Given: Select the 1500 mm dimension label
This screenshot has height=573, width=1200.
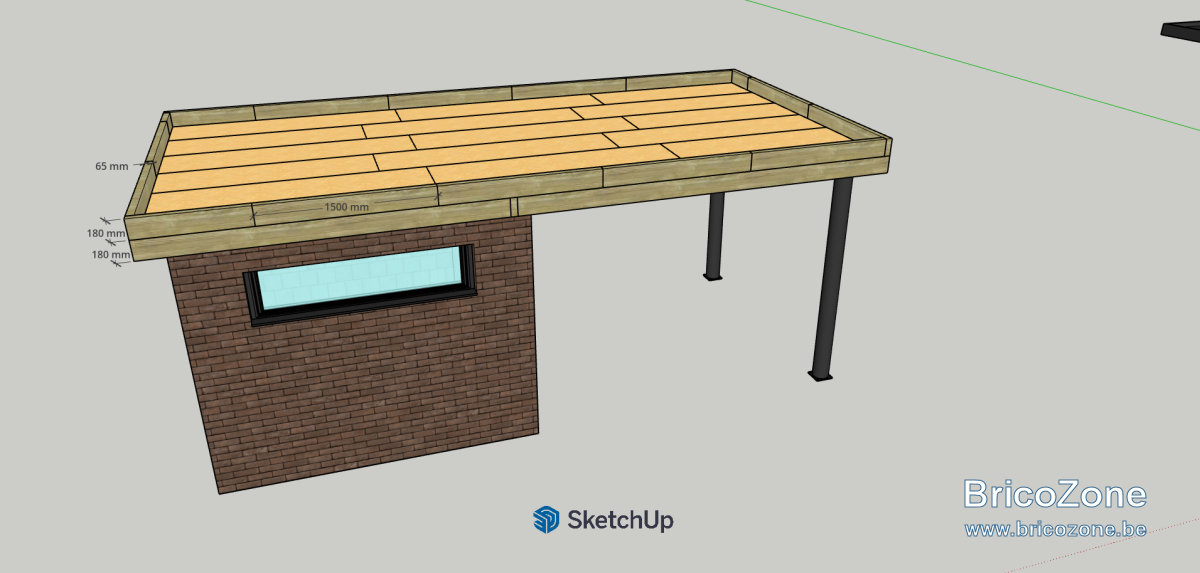Looking at the screenshot, I should 347,206.
